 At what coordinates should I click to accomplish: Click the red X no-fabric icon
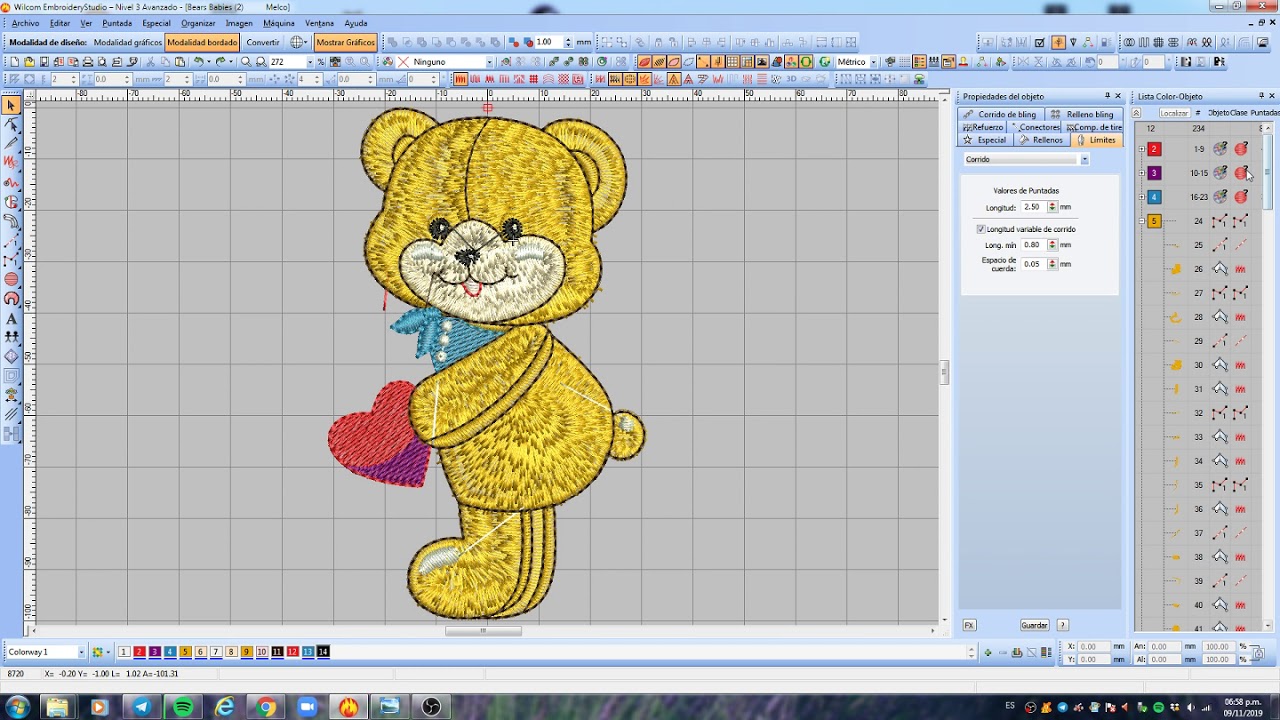pyautogui.click(x=403, y=62)
